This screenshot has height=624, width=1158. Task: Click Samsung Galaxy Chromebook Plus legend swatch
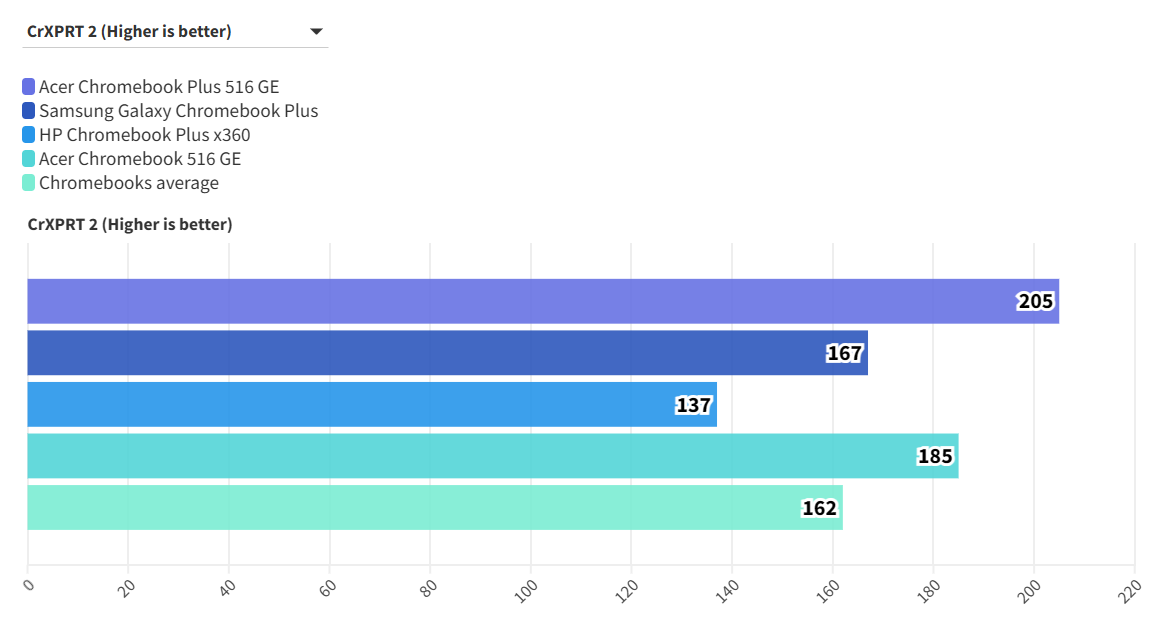(28, 111)
